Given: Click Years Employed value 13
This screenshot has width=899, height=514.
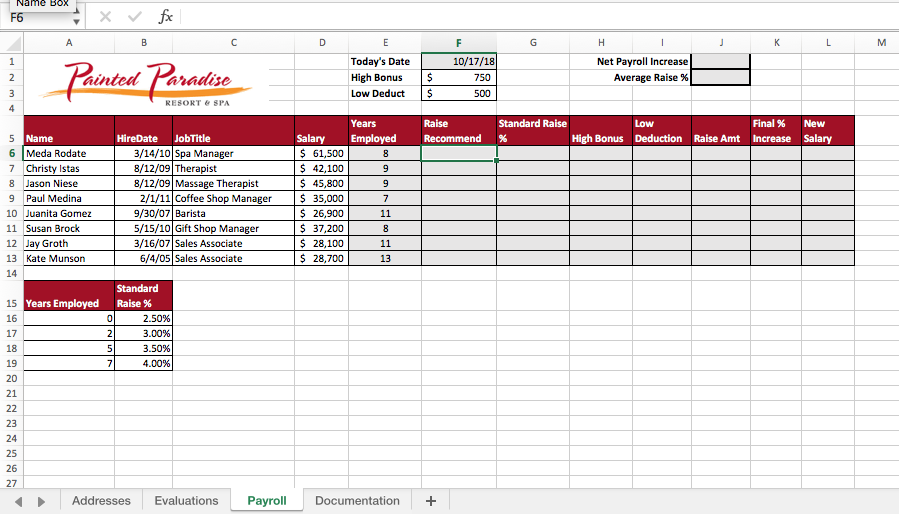Looking at the screenshot, I should 385,258.
